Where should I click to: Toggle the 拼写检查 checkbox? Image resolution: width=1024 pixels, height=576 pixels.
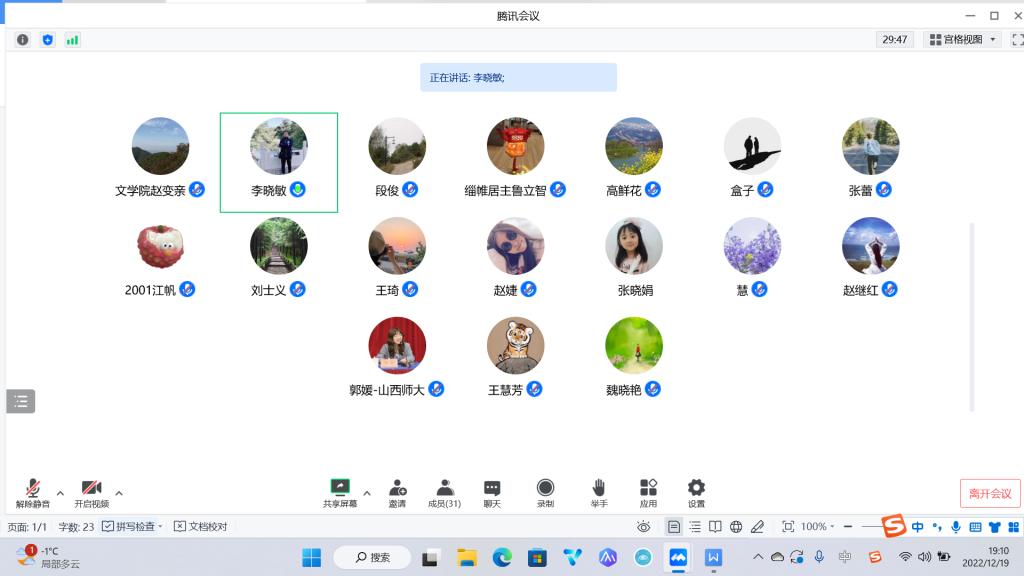click(x=108, y=526)
